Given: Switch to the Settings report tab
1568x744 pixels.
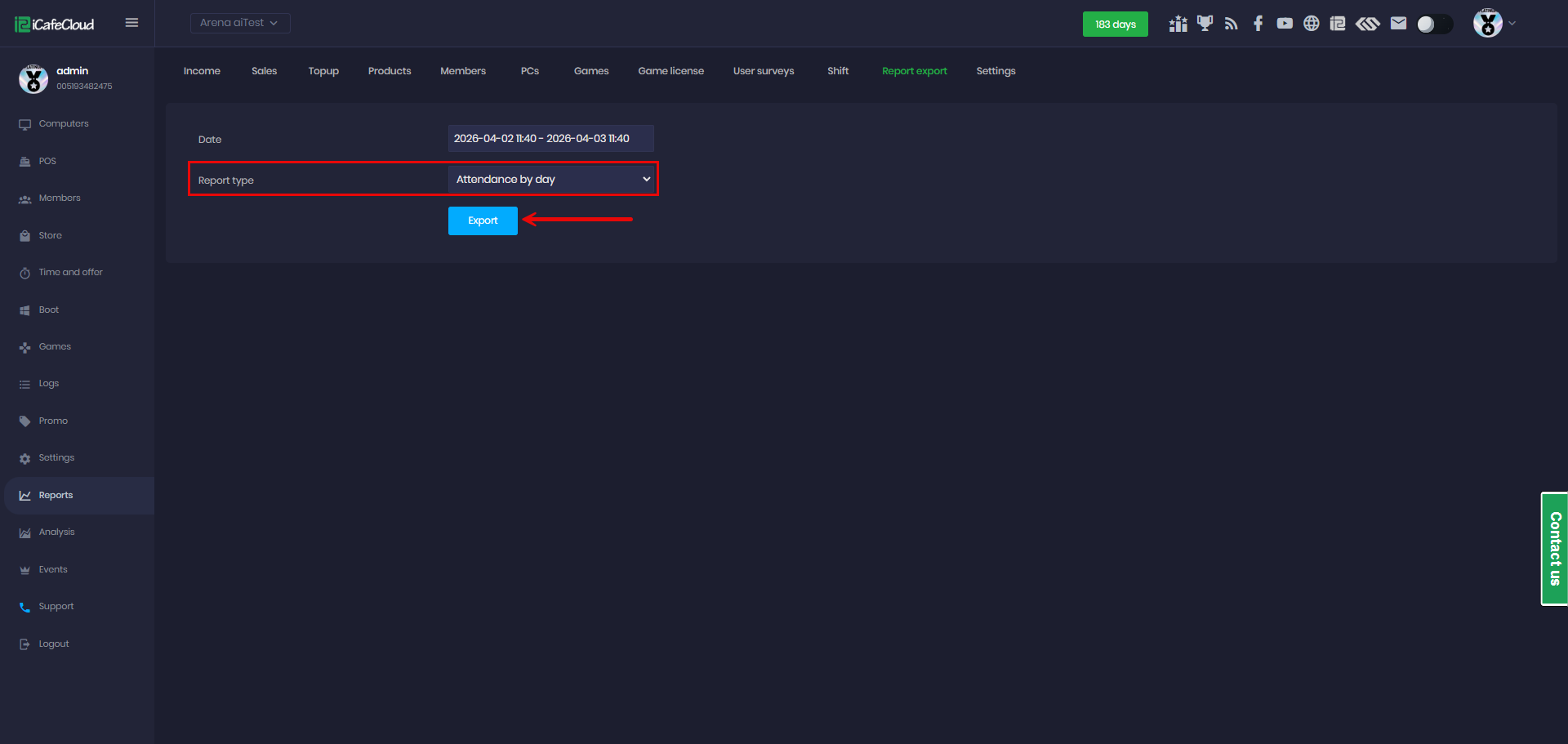Looking at the screenshot, I should [996, 71].
